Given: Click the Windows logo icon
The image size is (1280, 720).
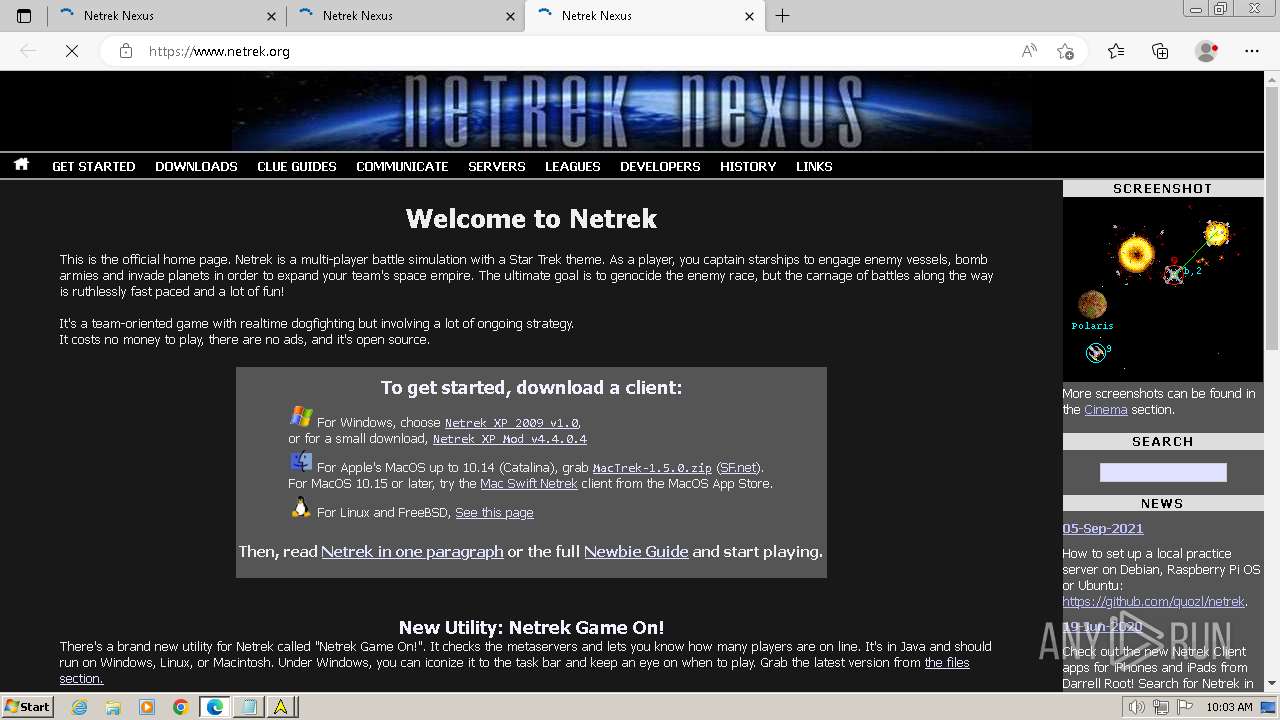Looking at the screenshot, I should coord(301,417).
